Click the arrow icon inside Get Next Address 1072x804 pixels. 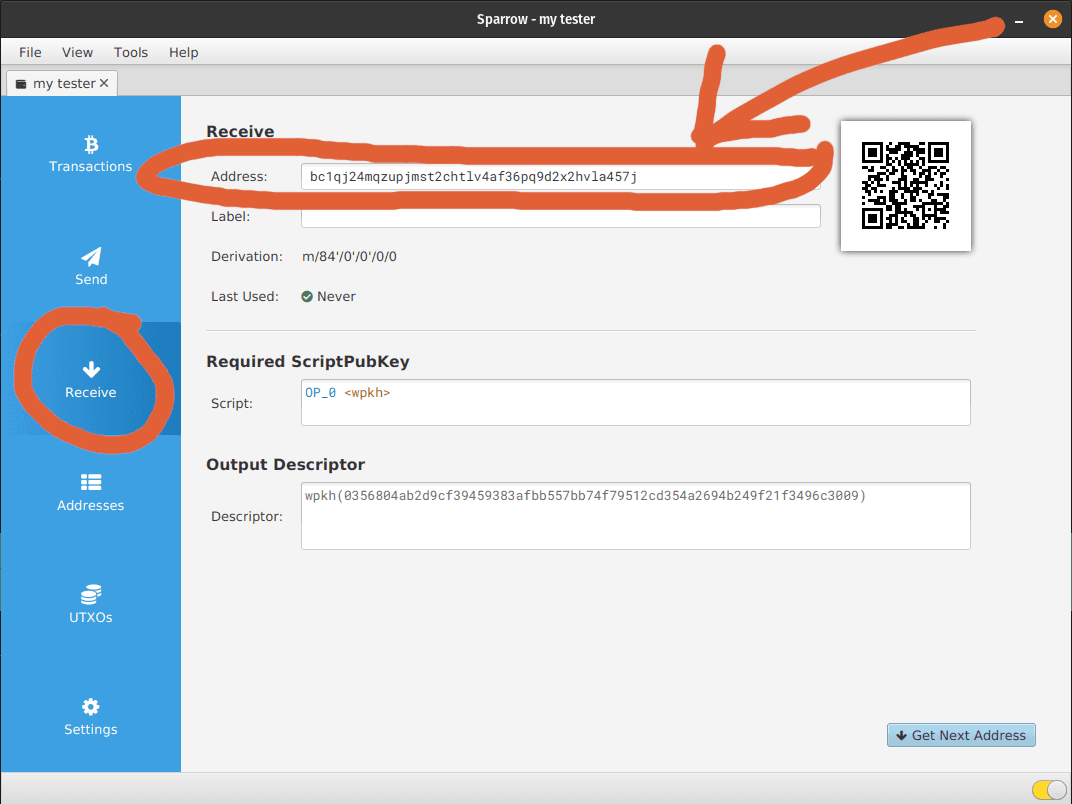[x=901, y=735]
